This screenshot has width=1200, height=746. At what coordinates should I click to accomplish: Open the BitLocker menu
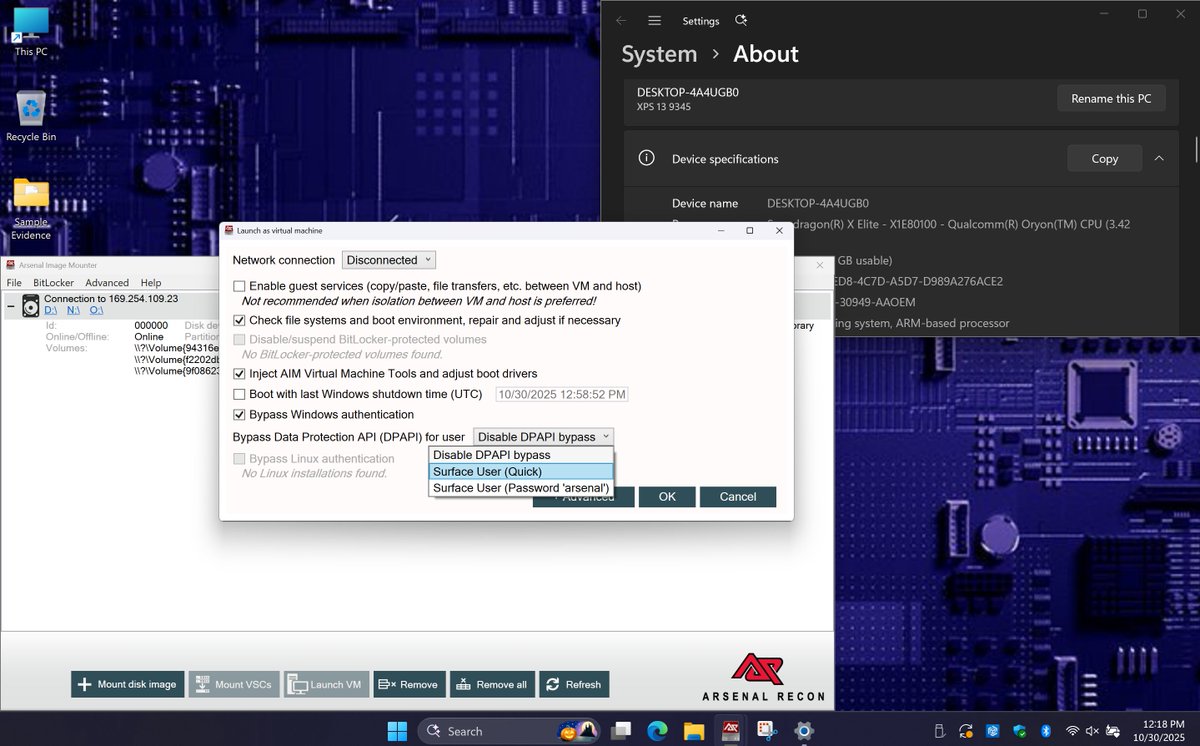pyautogui.click(x=53, y=283)
